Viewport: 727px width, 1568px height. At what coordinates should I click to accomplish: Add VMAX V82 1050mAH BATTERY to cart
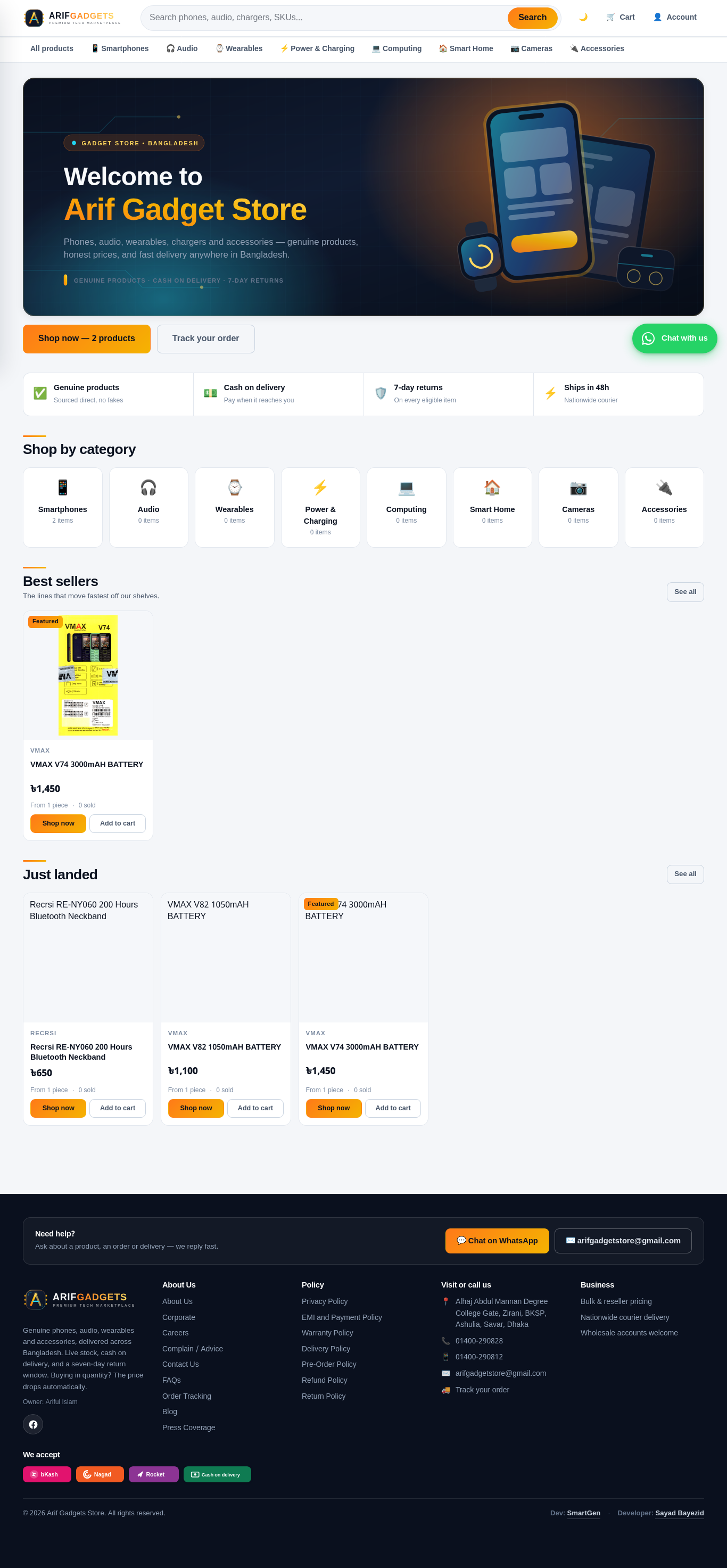click(255, 1108)
